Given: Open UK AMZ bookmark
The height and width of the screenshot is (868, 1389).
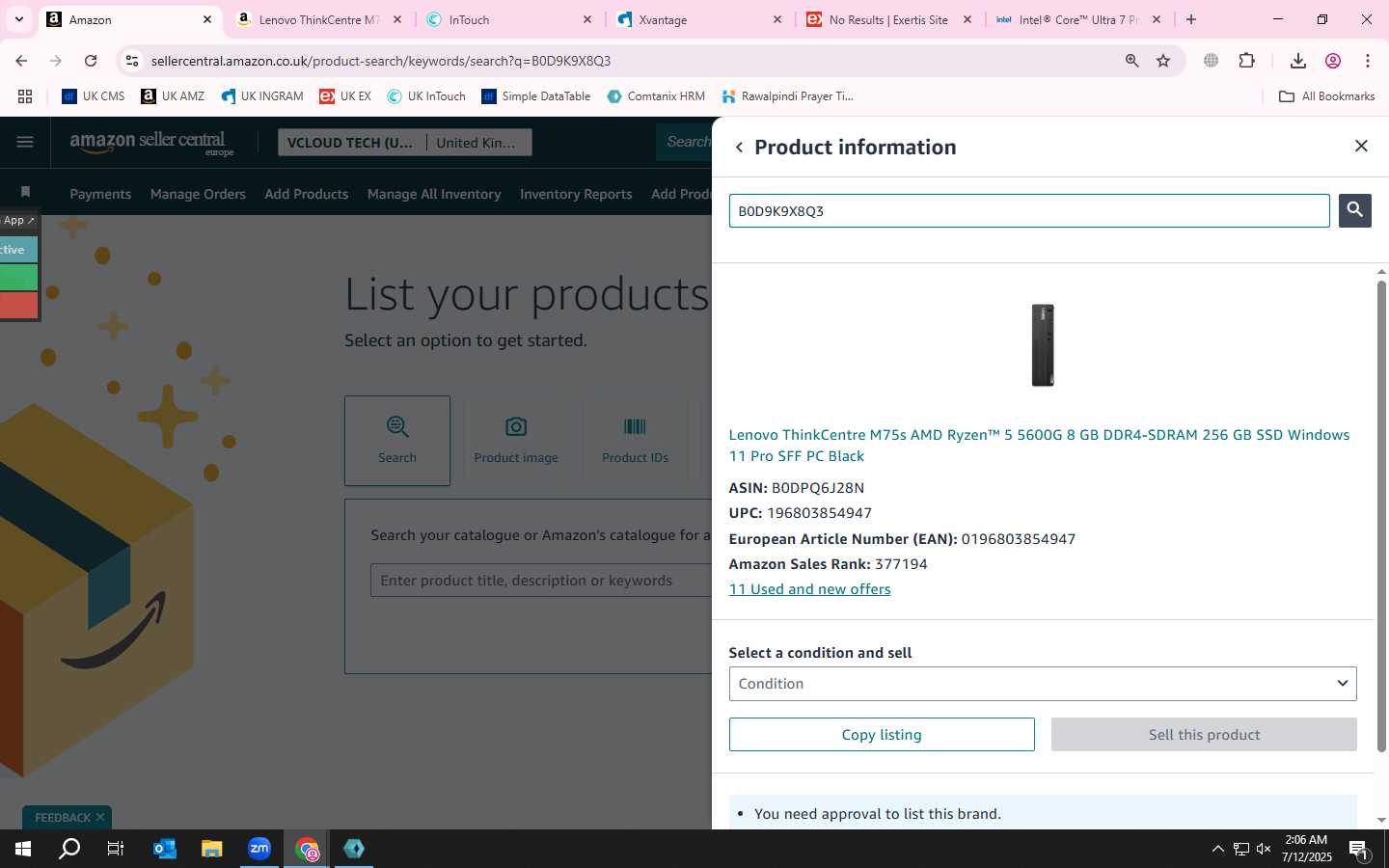Looking at the screenshot, I should [x=173, y=96].
